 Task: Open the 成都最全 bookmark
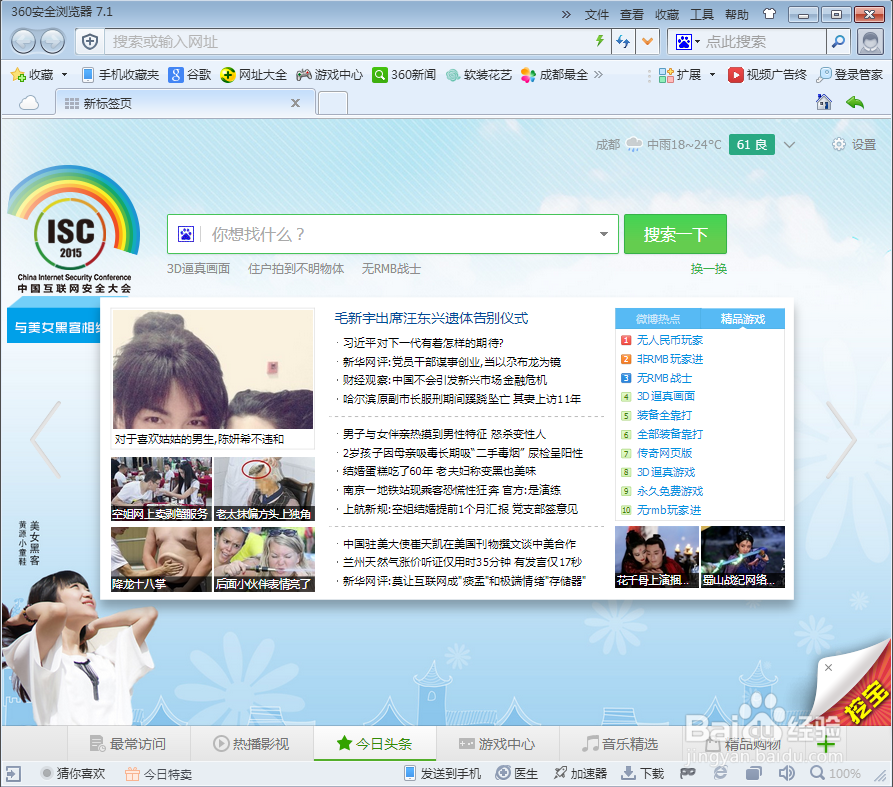pyautogui.click(x=554, y=75)
